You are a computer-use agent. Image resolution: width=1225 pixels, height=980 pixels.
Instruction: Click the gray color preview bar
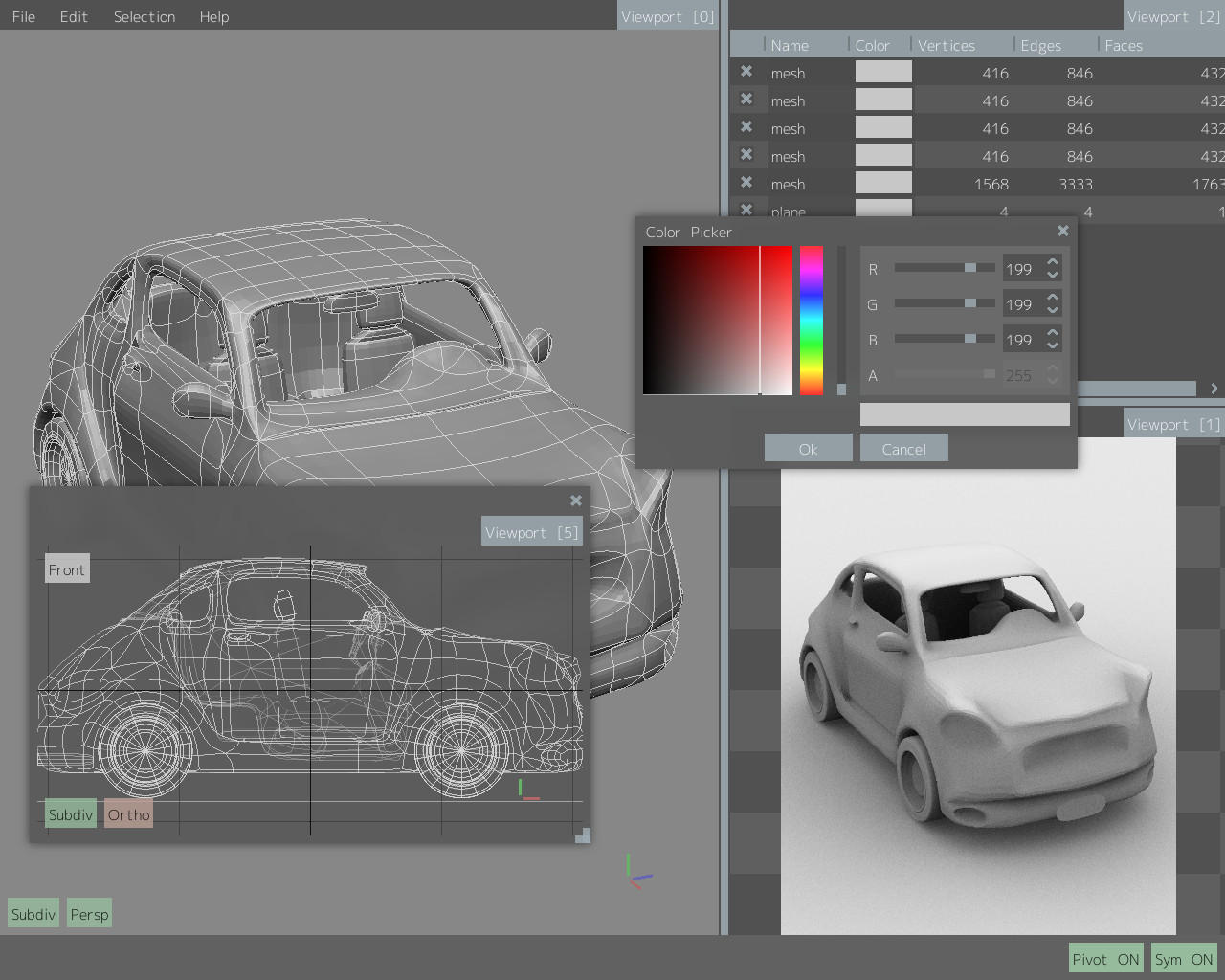[965, 413]
